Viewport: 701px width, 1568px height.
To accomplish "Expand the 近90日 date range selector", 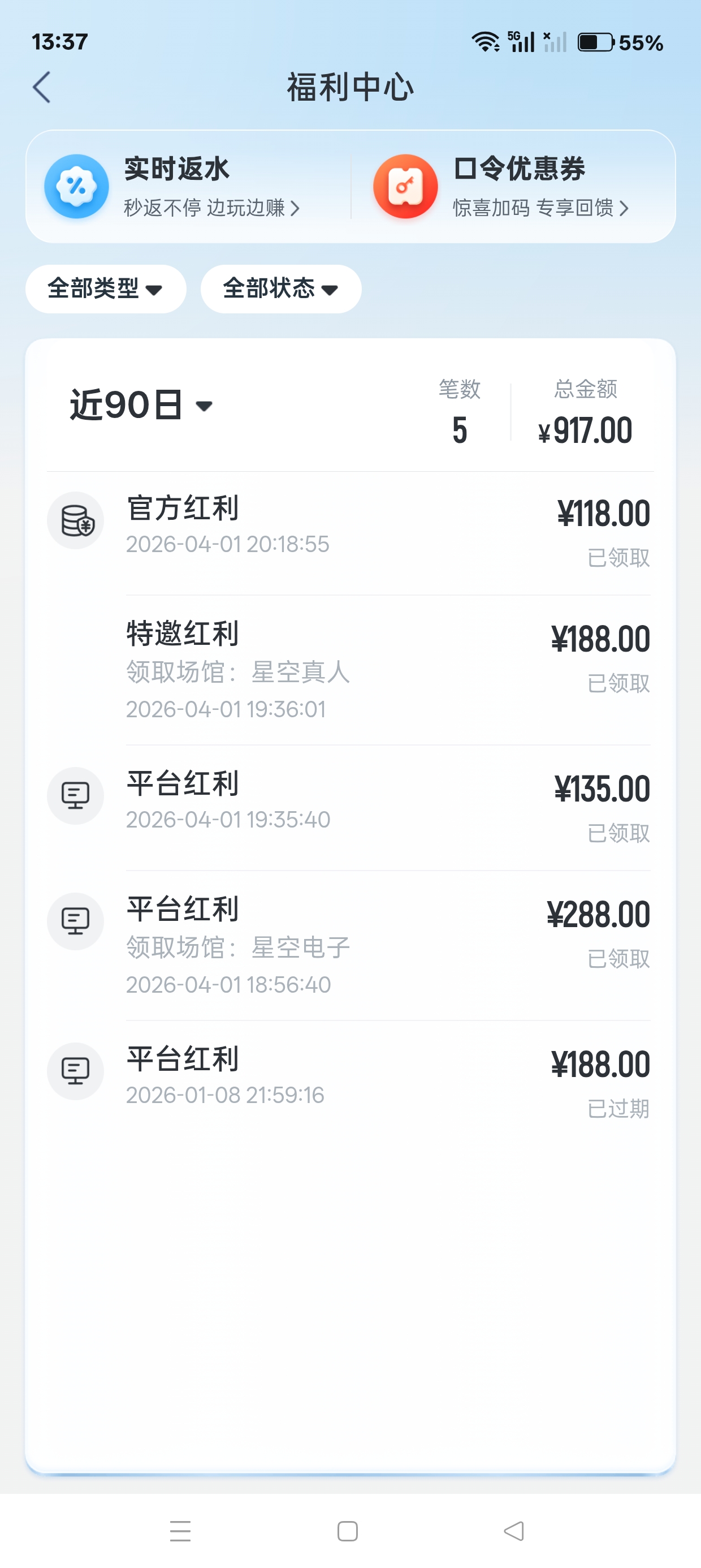I will point(141,405).
